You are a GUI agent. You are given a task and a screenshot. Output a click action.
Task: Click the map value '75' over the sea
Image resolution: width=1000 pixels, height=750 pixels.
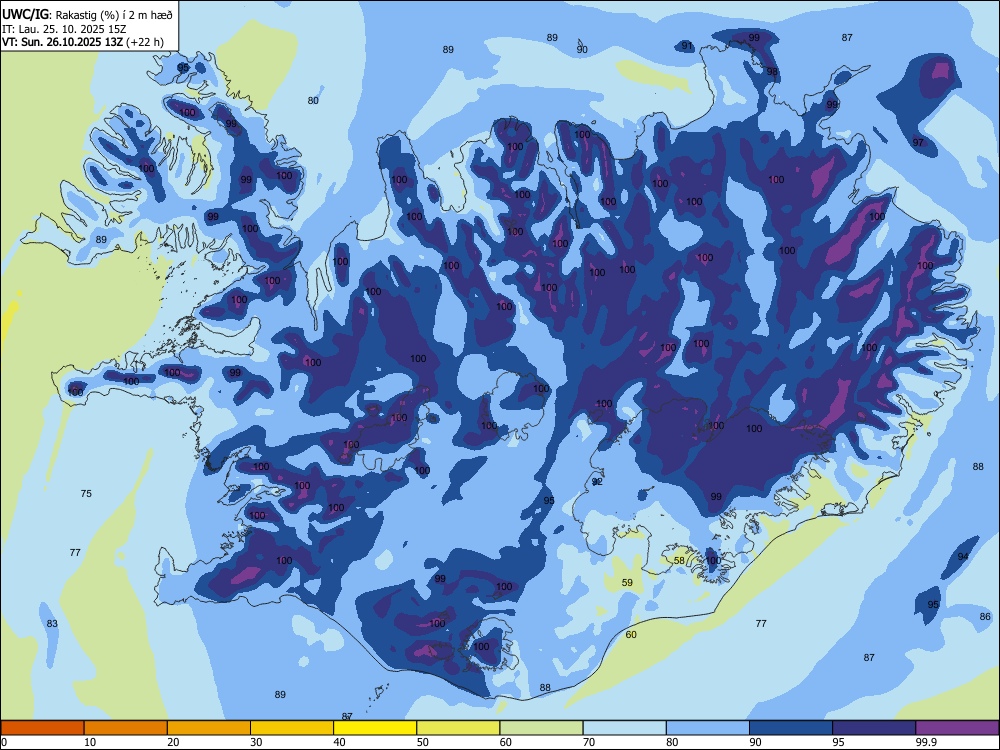tap(86, 493)
